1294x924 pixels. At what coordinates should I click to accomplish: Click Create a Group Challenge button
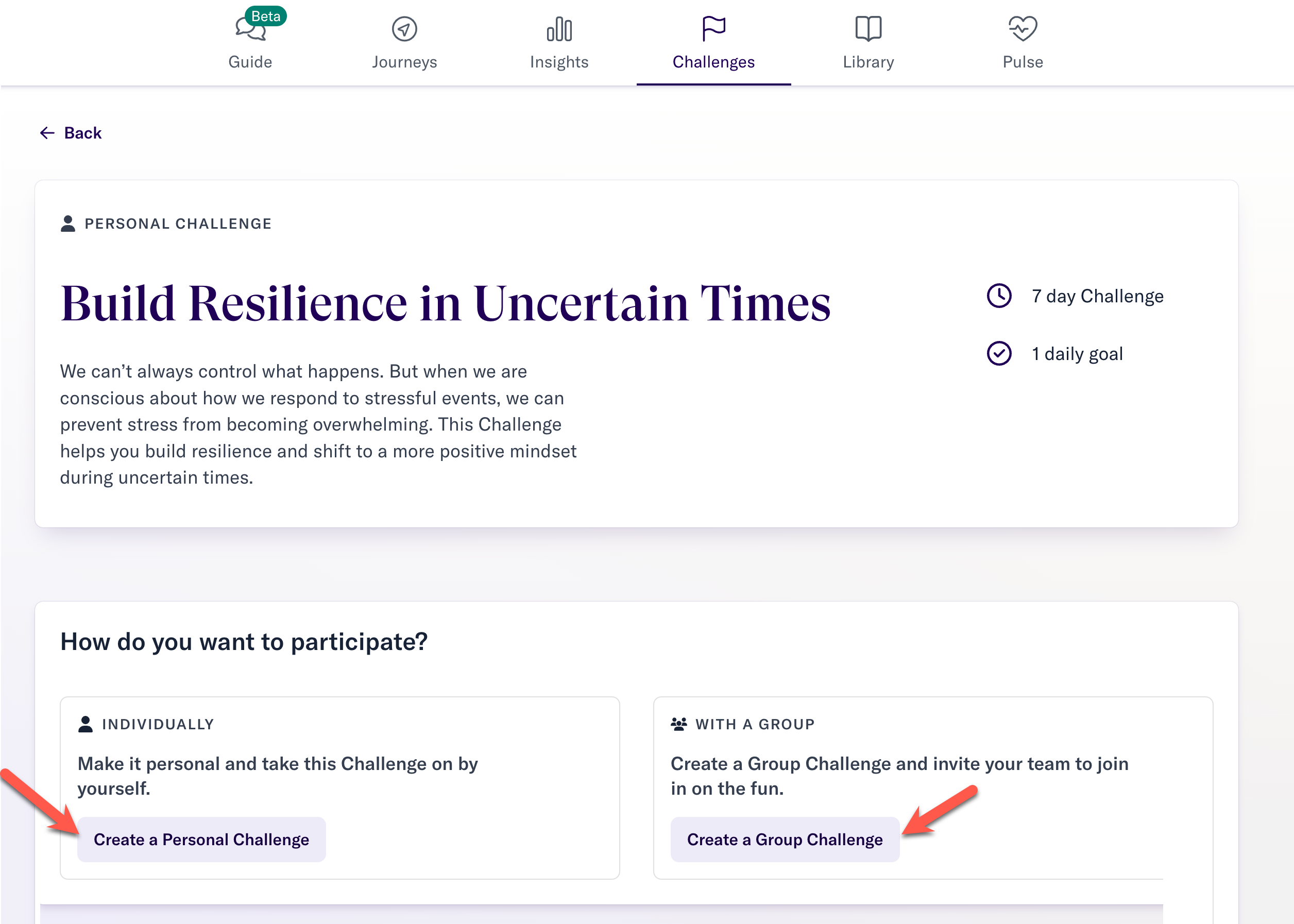[x=785, y=839]
